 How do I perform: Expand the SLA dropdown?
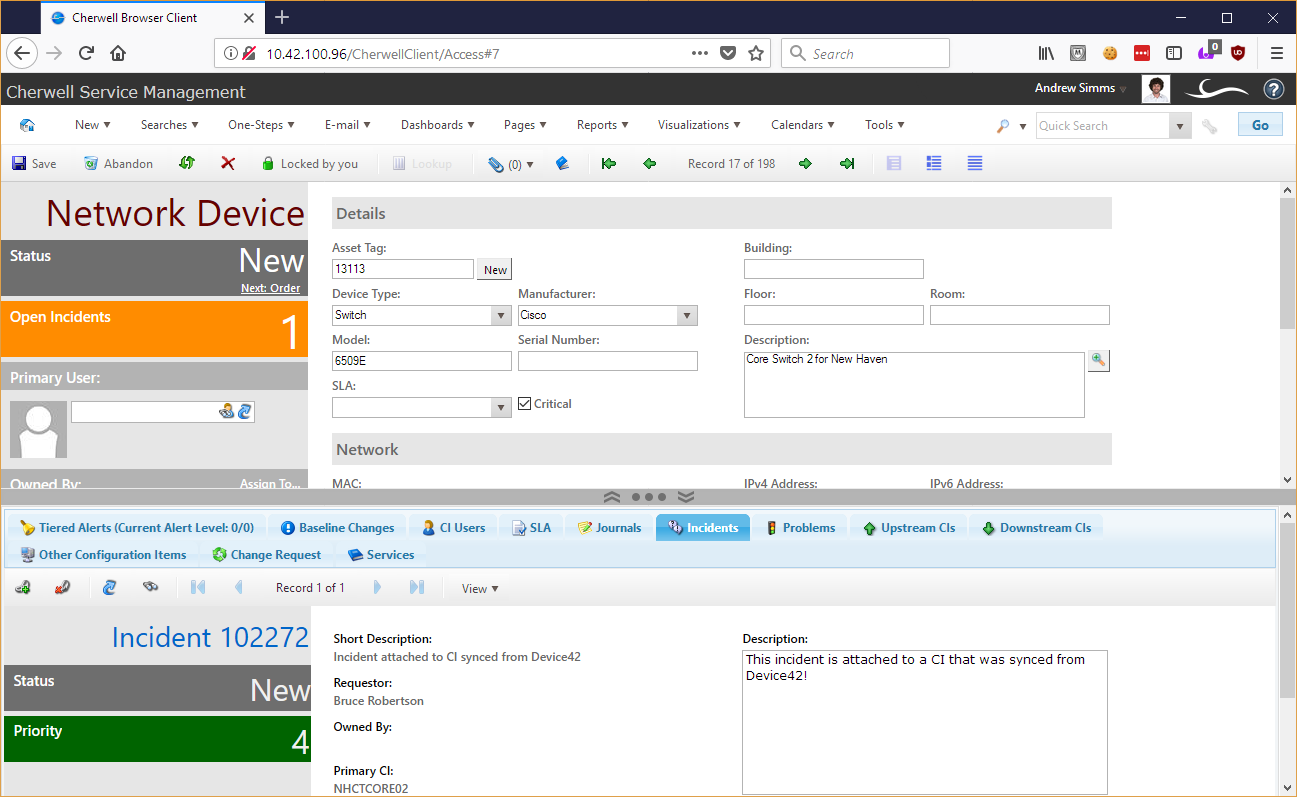502,408
